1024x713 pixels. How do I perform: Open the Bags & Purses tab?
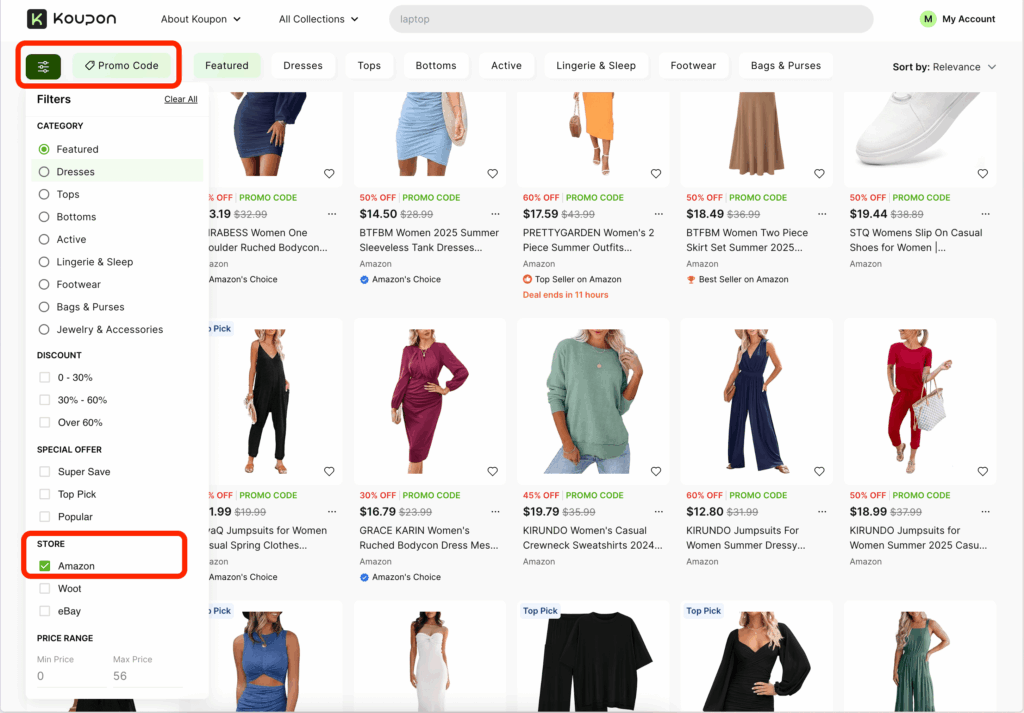point(786,65)
